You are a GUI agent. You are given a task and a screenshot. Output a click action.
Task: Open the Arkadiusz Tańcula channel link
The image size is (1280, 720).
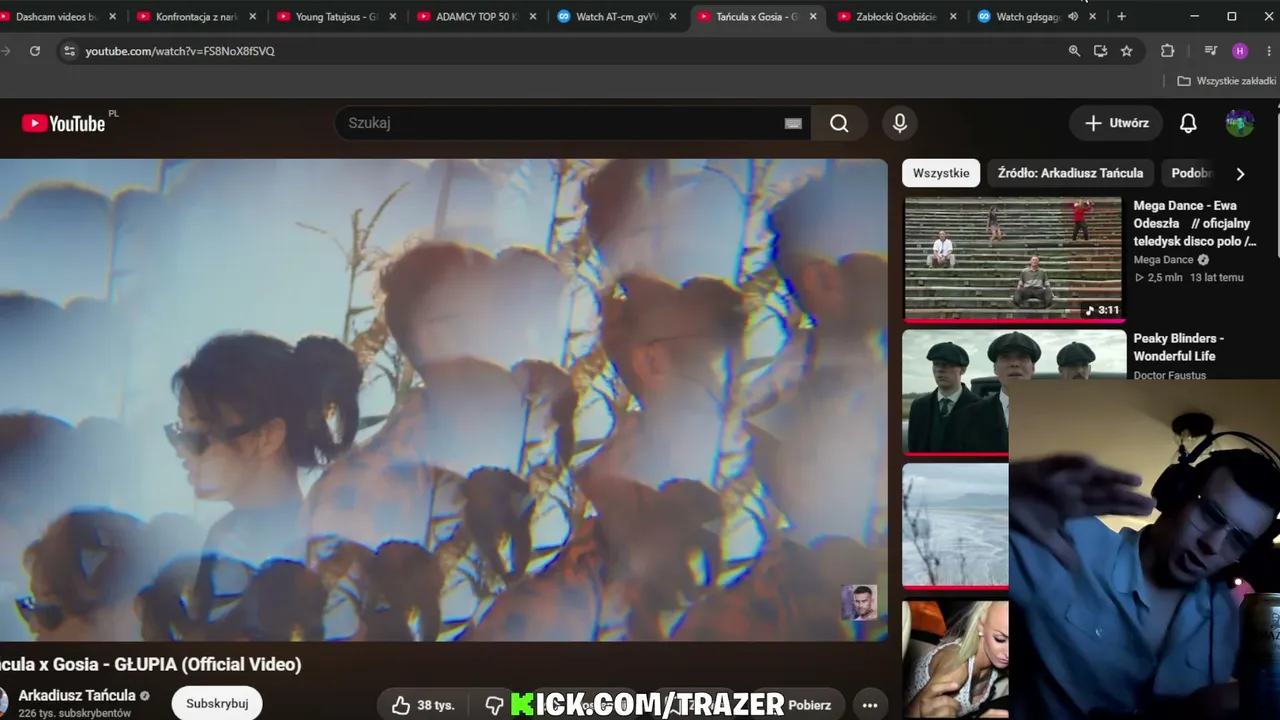(x=77, y=696)
